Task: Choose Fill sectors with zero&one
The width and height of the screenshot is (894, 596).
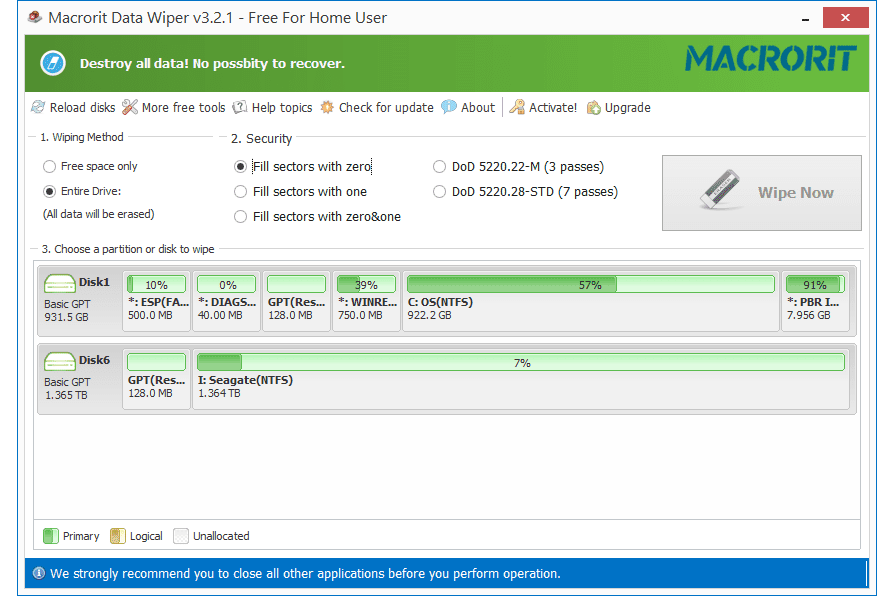Action: [x=240, y=217]
